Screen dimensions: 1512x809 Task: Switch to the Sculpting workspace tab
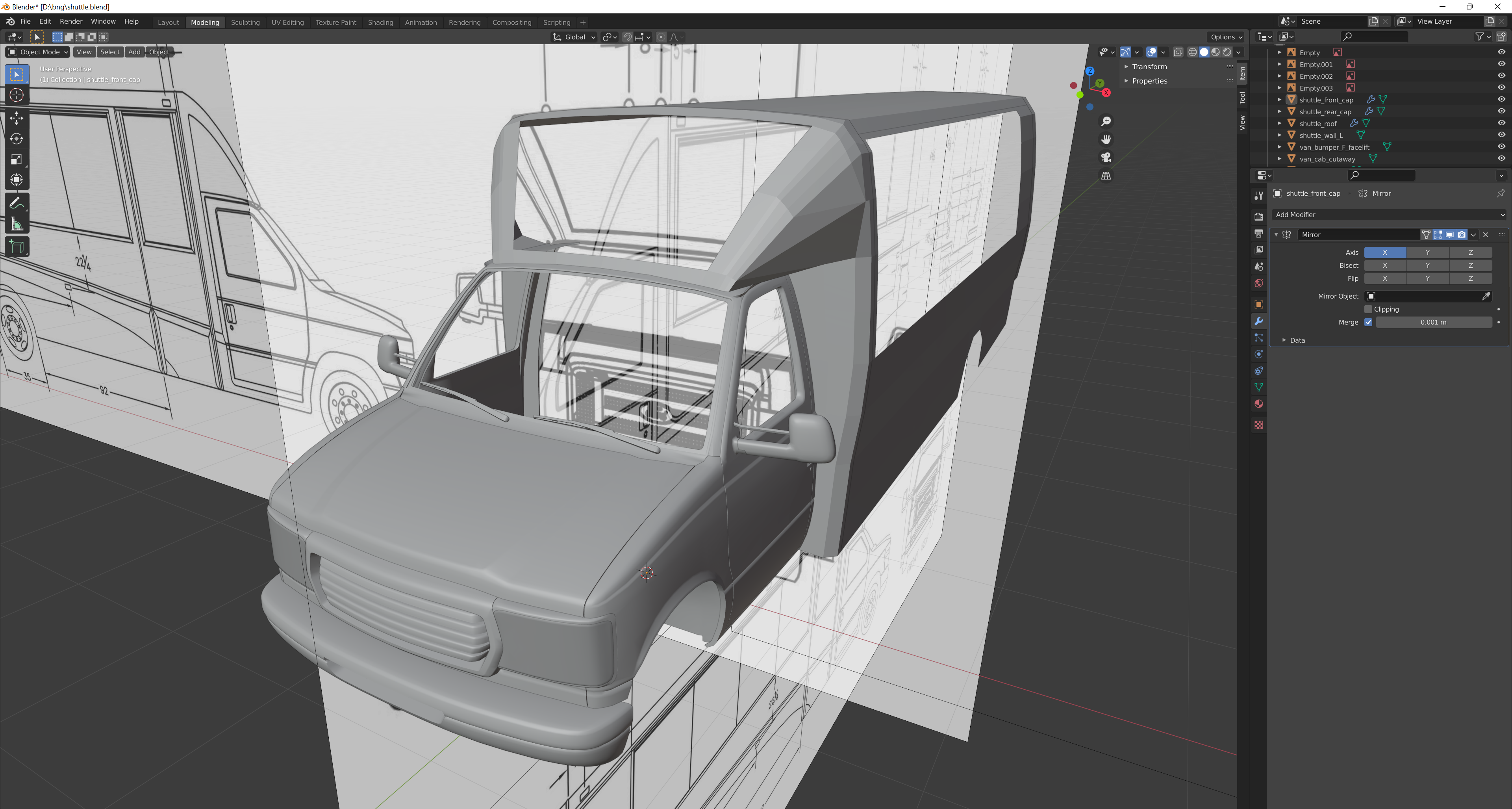click(245, 22)
